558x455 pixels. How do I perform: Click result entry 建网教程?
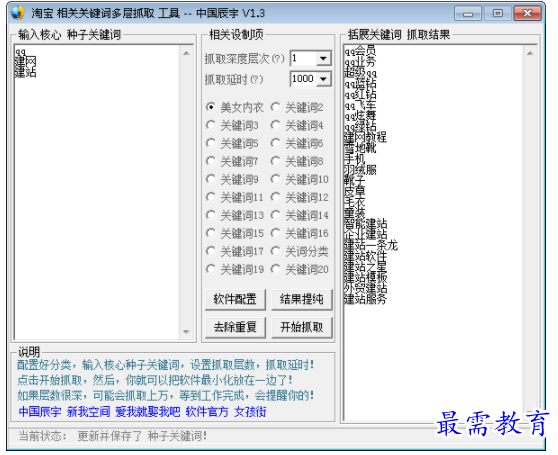[365, 137]
